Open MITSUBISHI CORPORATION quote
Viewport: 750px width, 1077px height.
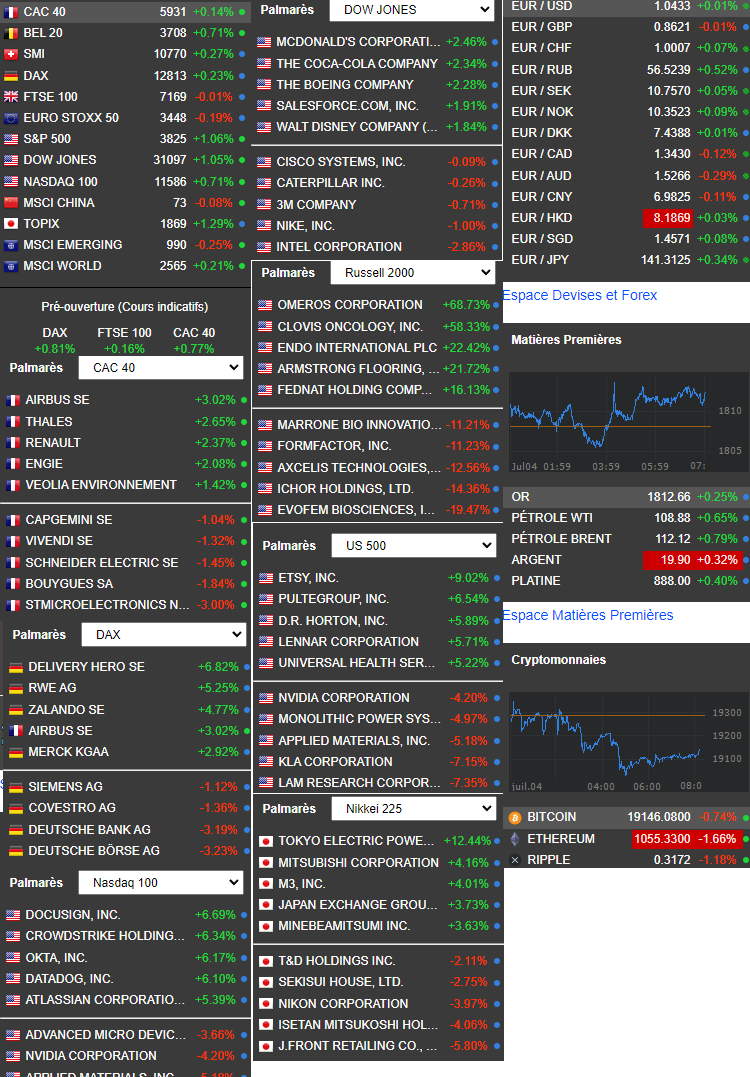(x=358, y=863)
